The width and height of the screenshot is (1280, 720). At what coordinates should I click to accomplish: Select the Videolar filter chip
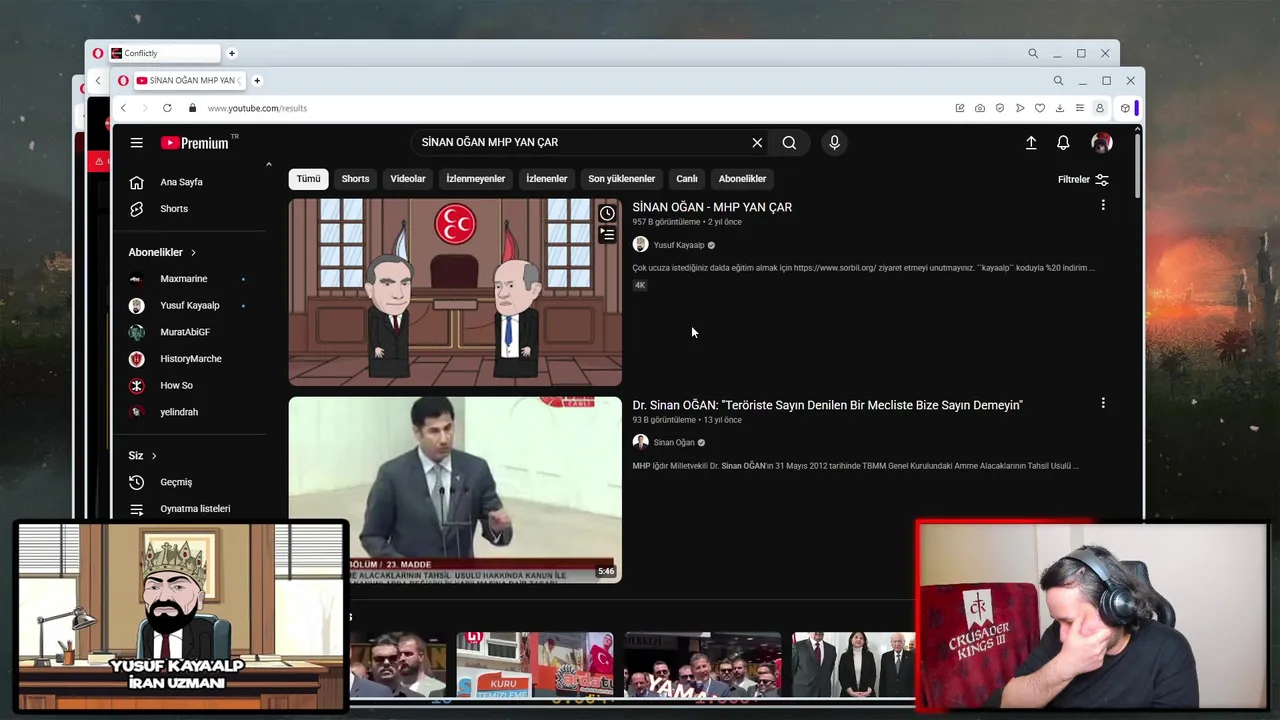pyautogui.click(x=408, y=179)
